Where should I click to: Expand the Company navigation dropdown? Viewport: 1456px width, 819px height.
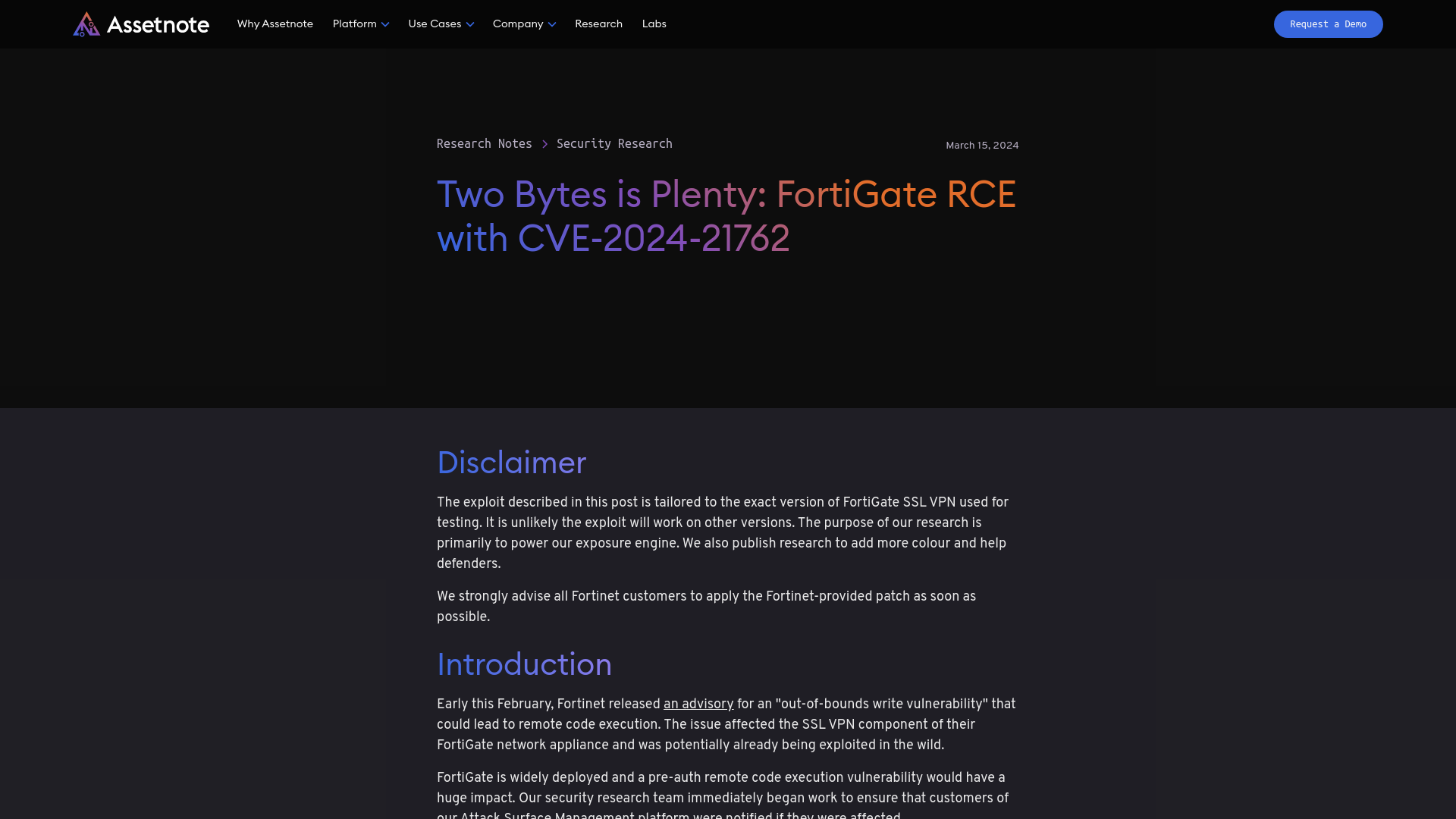[x=524, y=24]
